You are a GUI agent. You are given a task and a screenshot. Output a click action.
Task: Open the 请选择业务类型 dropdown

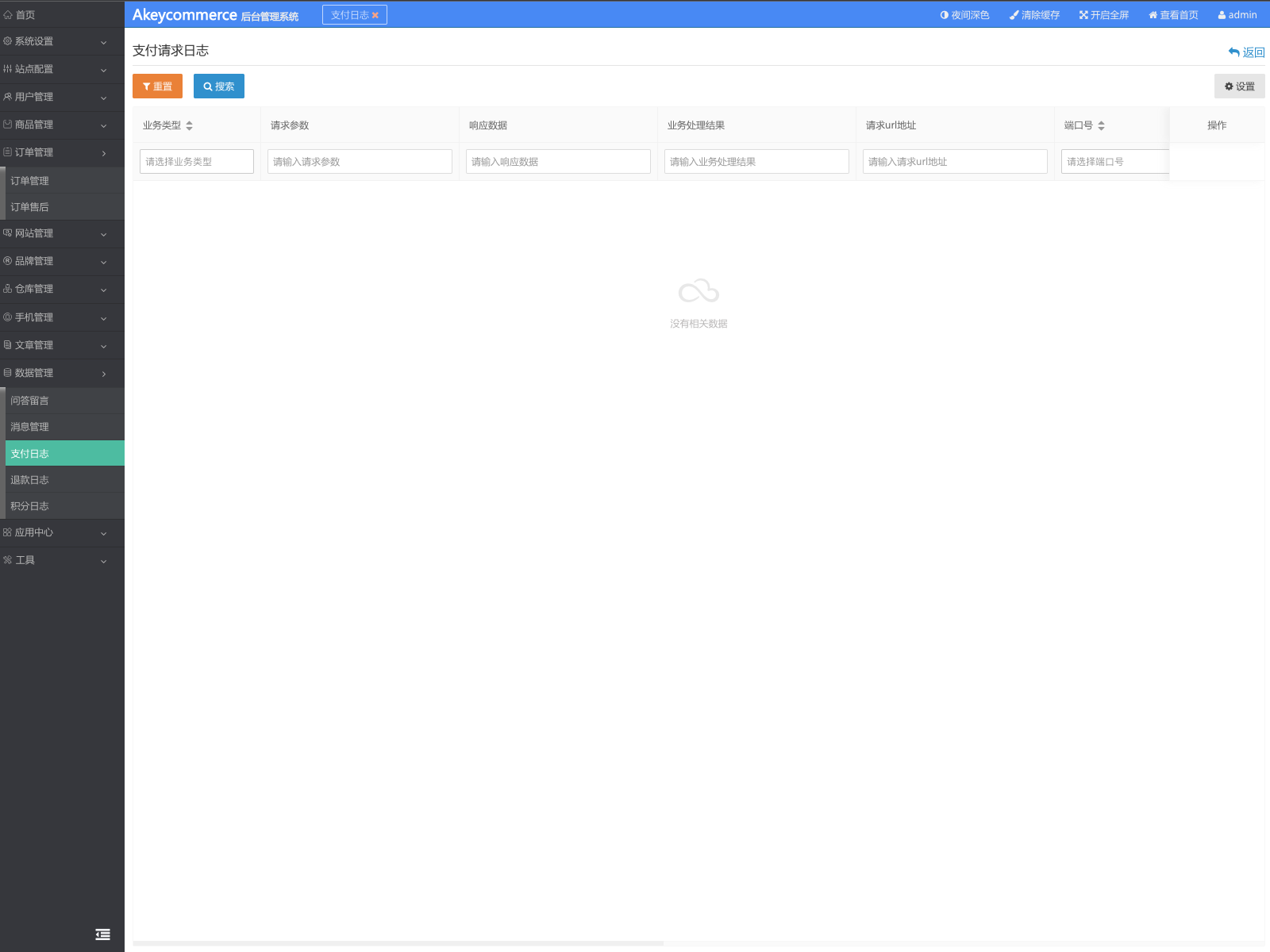[x=197, y=162]
